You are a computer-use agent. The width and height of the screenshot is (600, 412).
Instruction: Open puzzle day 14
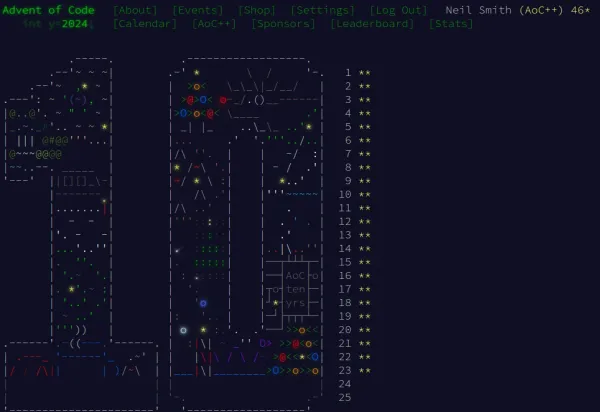pyautogui.click(x=345, y=249)
